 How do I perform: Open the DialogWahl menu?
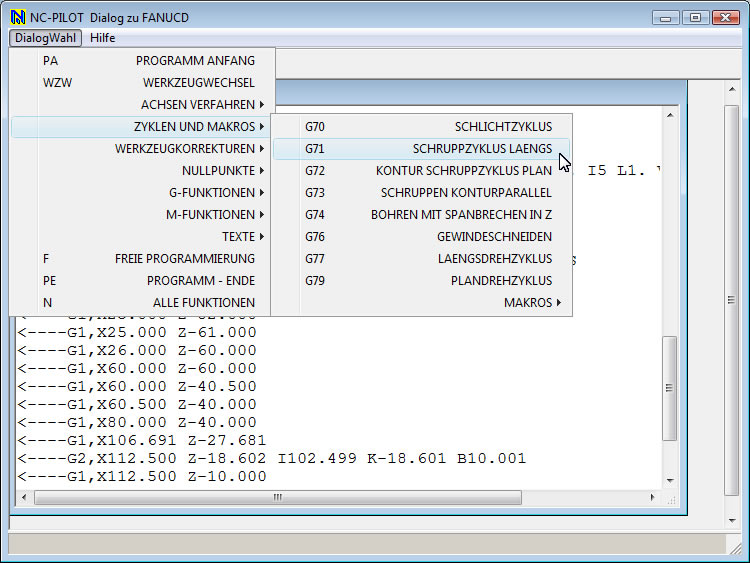(47, 38)
